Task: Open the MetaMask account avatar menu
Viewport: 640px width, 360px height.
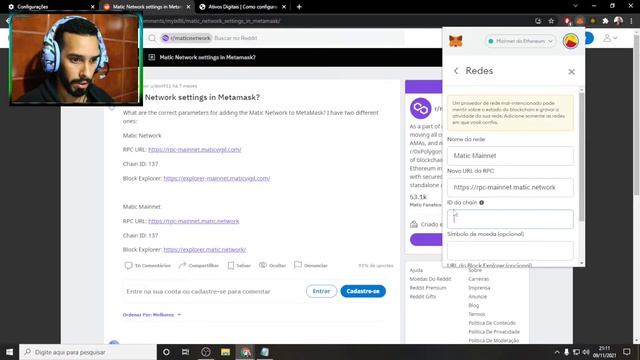Action: [570, 41]
